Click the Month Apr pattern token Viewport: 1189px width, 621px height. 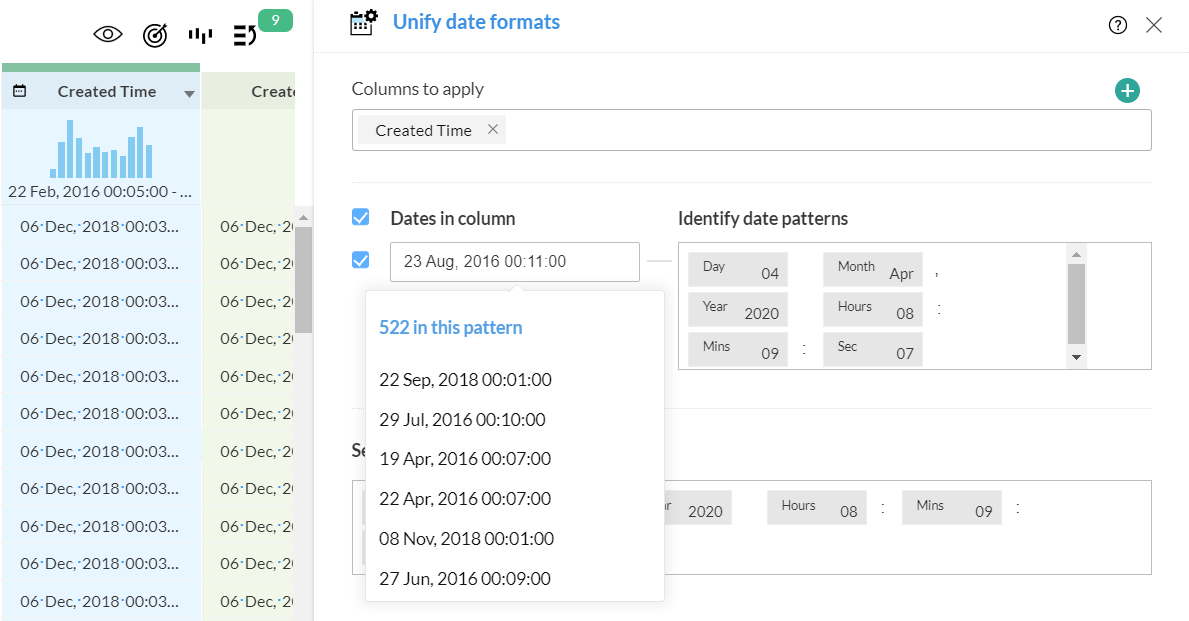click(x=872, y=270)
